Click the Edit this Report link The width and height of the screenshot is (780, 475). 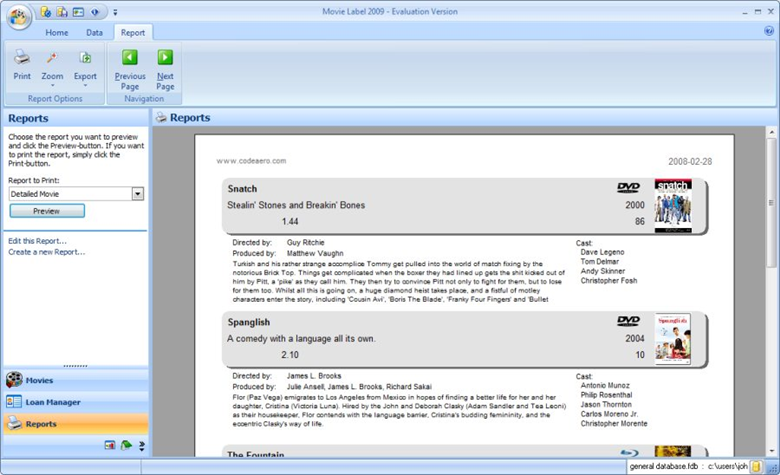click(37, 241)
